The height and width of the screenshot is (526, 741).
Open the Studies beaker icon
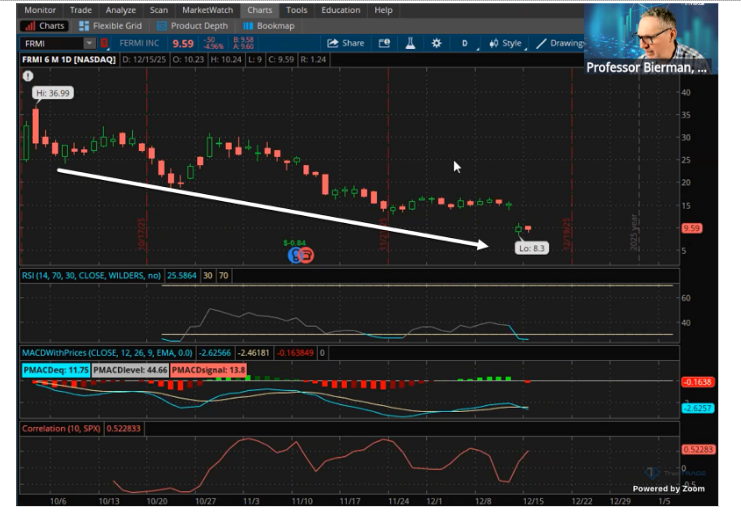(410, 44)
